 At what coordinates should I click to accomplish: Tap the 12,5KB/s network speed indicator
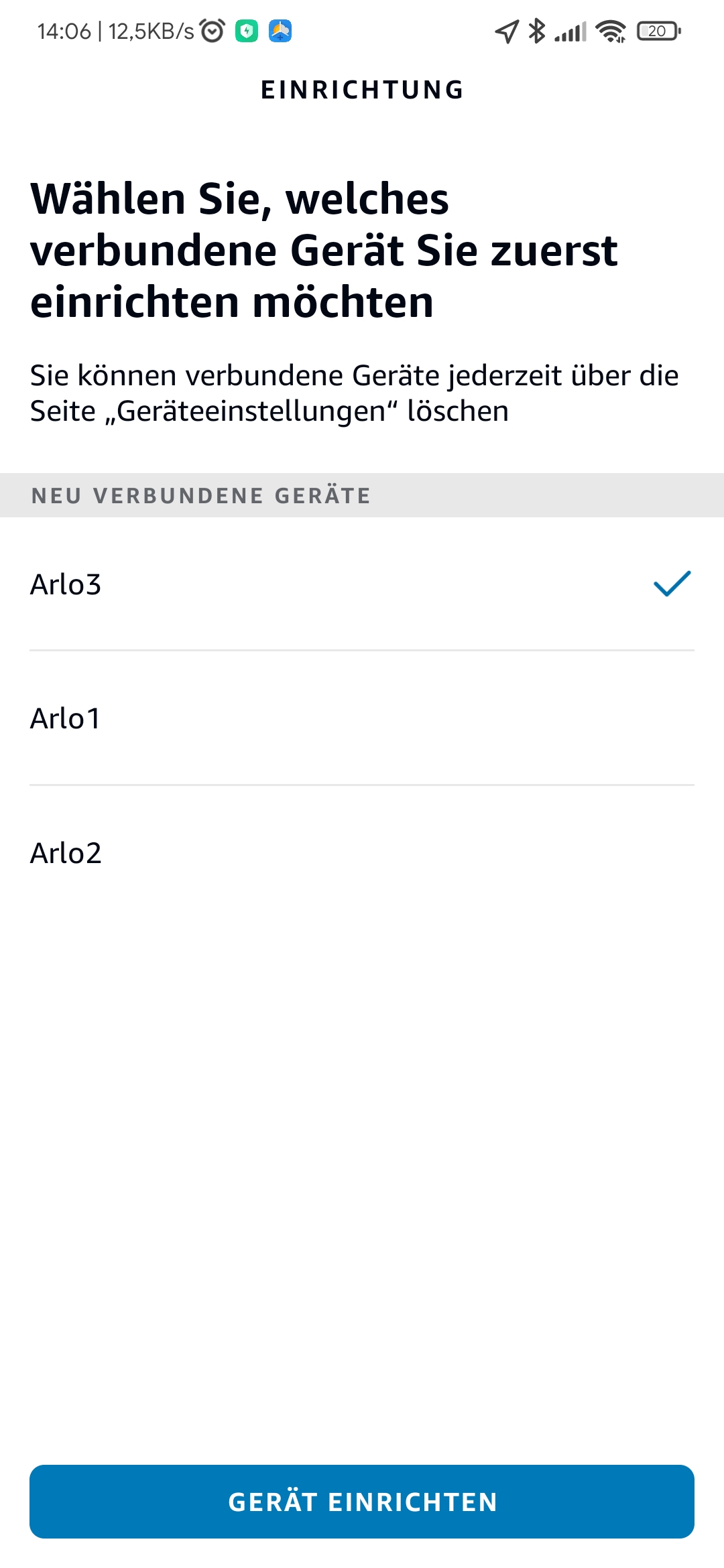(x=152, y=31)
